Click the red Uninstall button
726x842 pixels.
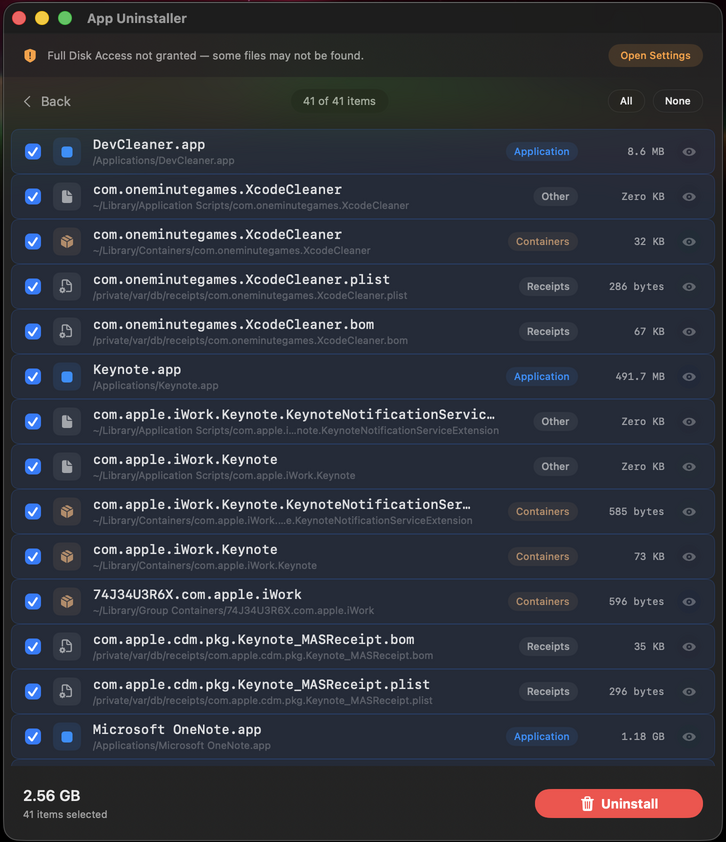pos(619,803)
